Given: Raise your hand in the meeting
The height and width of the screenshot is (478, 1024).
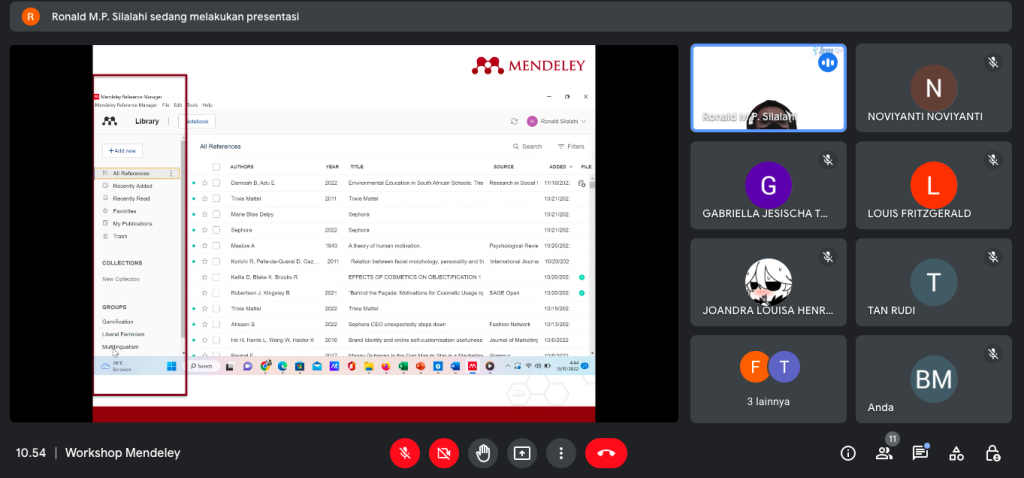Looking at the screenshot, I should click(x=483, y=453).
